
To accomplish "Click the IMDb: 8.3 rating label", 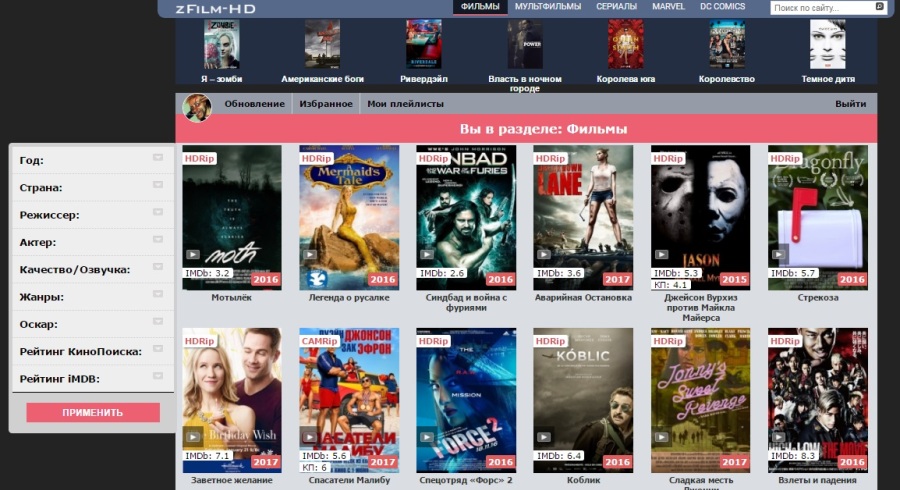I will click(793, 456).
